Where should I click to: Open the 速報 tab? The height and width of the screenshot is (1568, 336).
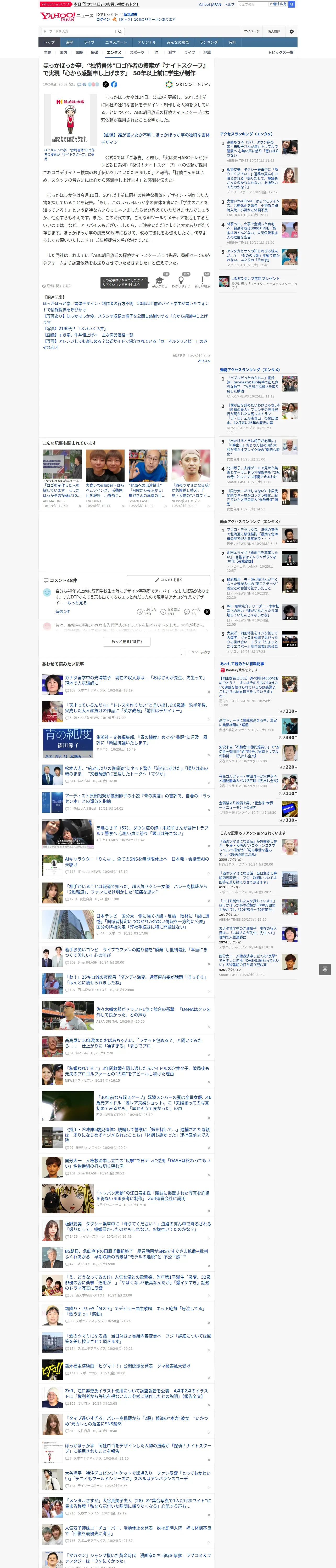69,43
